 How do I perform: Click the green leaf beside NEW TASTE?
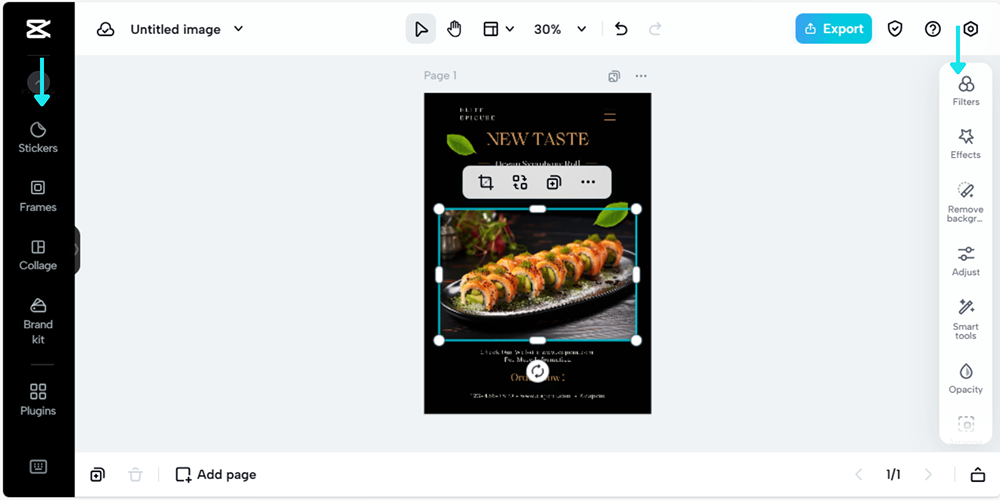tap(461, 145)
